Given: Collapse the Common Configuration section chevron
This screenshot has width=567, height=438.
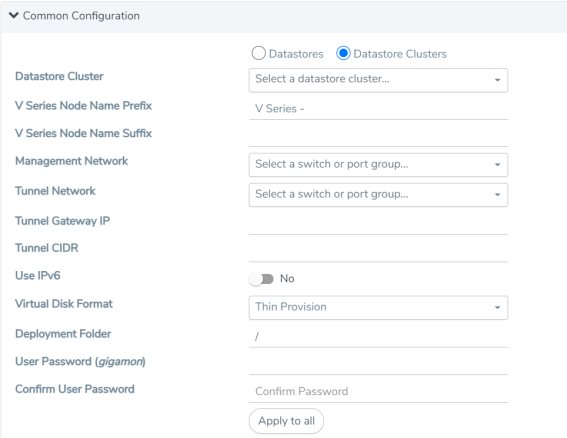Looking at the screenshot, I should tap(13, 15).
